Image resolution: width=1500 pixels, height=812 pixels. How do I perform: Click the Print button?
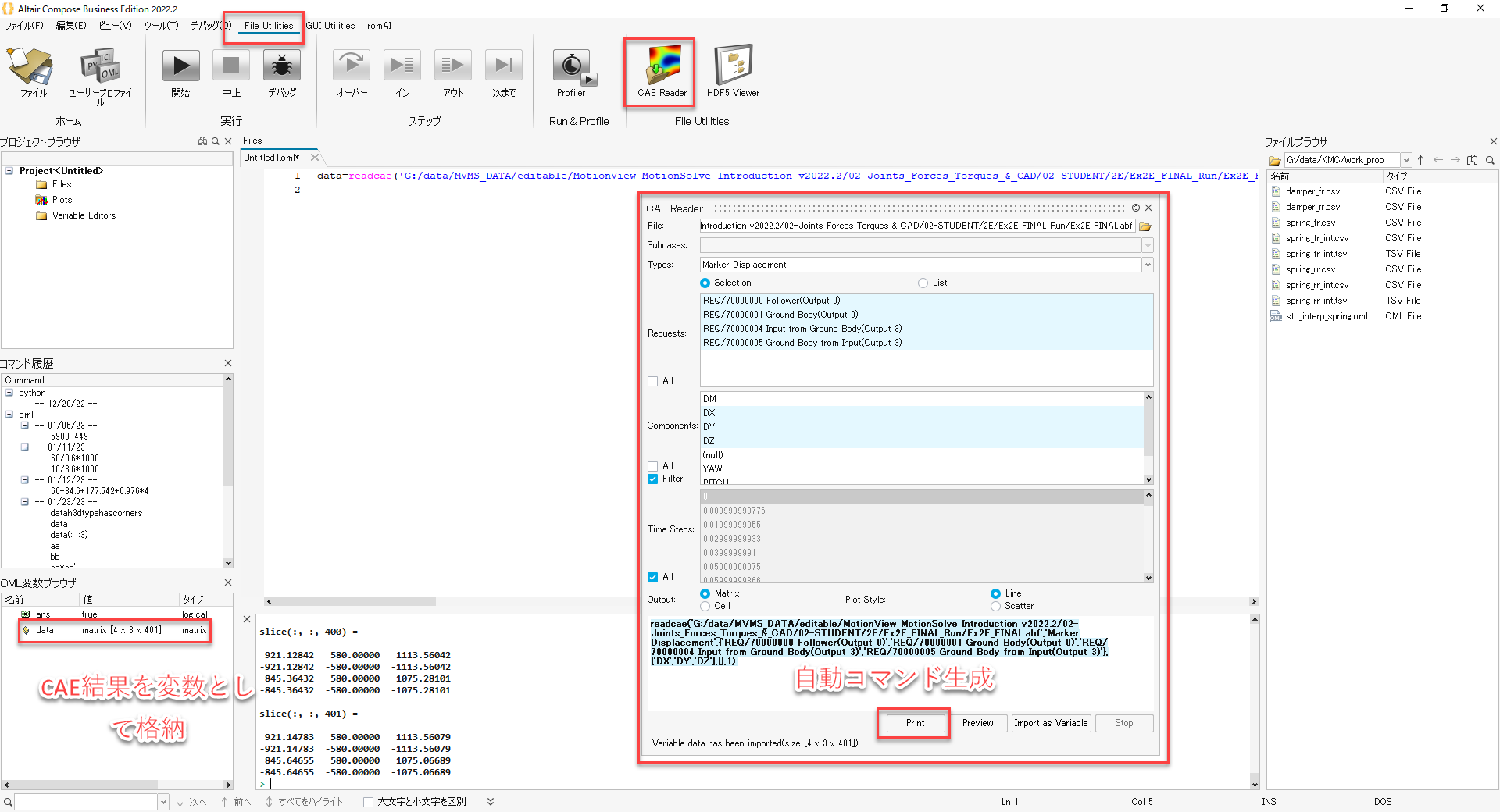pos(915,723)
